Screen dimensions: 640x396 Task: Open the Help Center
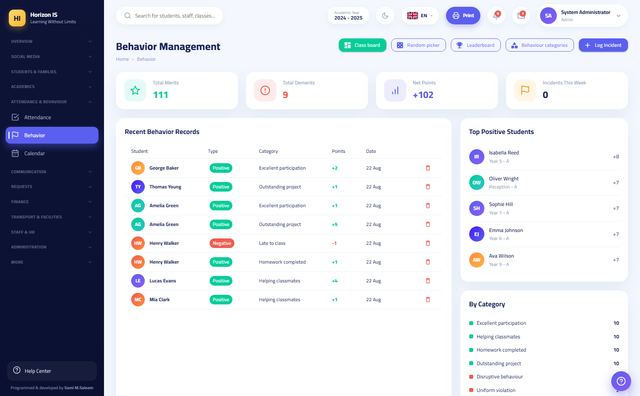click(52, 371)
